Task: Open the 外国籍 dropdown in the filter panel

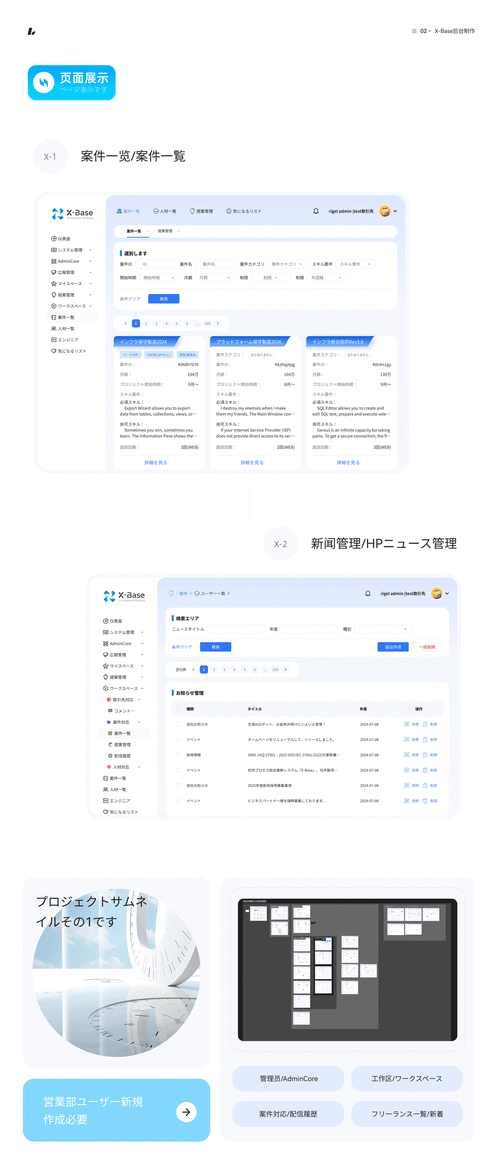Action: point(328,277)
